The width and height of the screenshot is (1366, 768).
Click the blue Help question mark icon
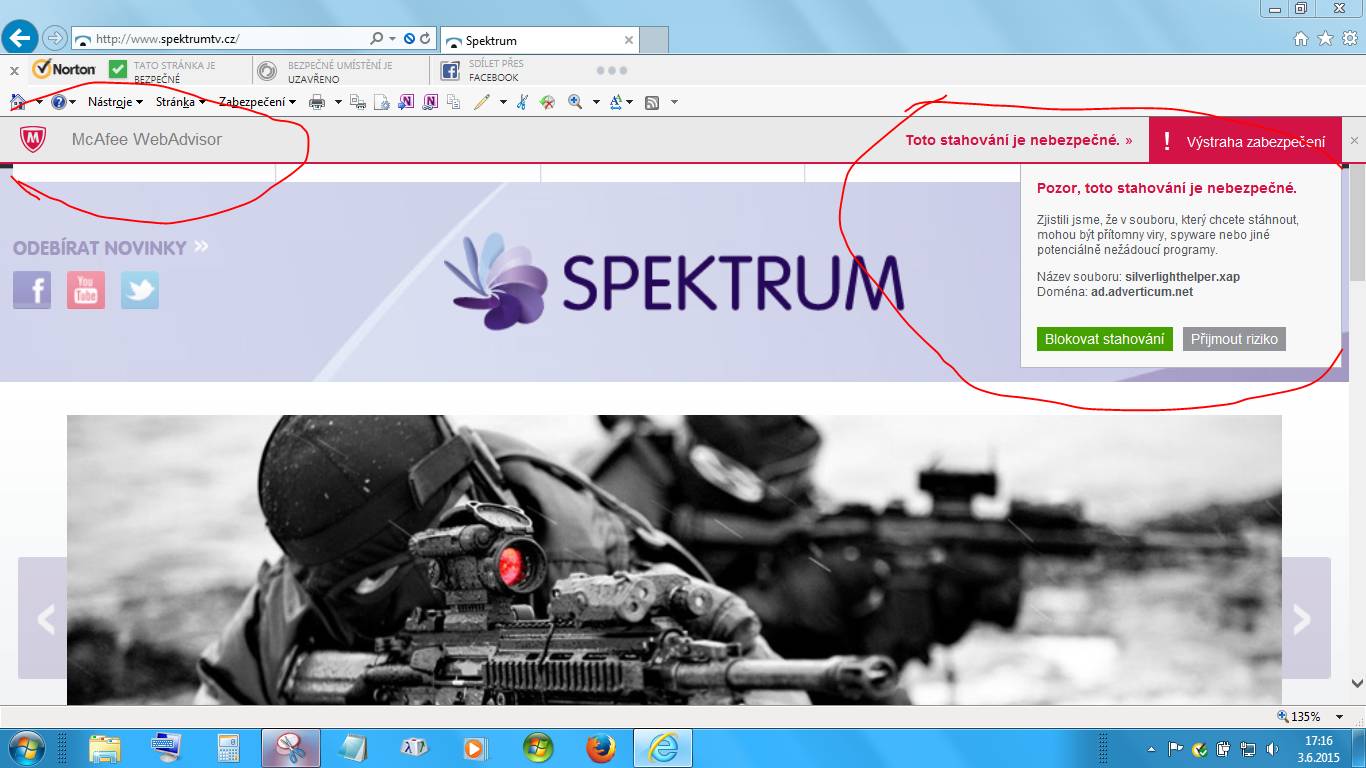[59, 102]
